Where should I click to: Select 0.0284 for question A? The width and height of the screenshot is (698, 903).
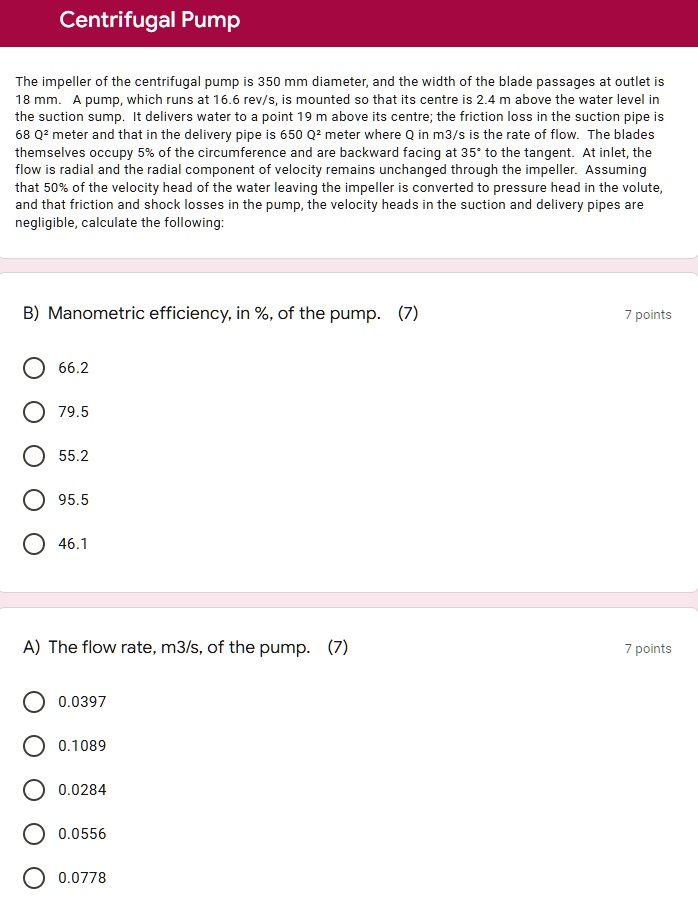pos(34,790)
